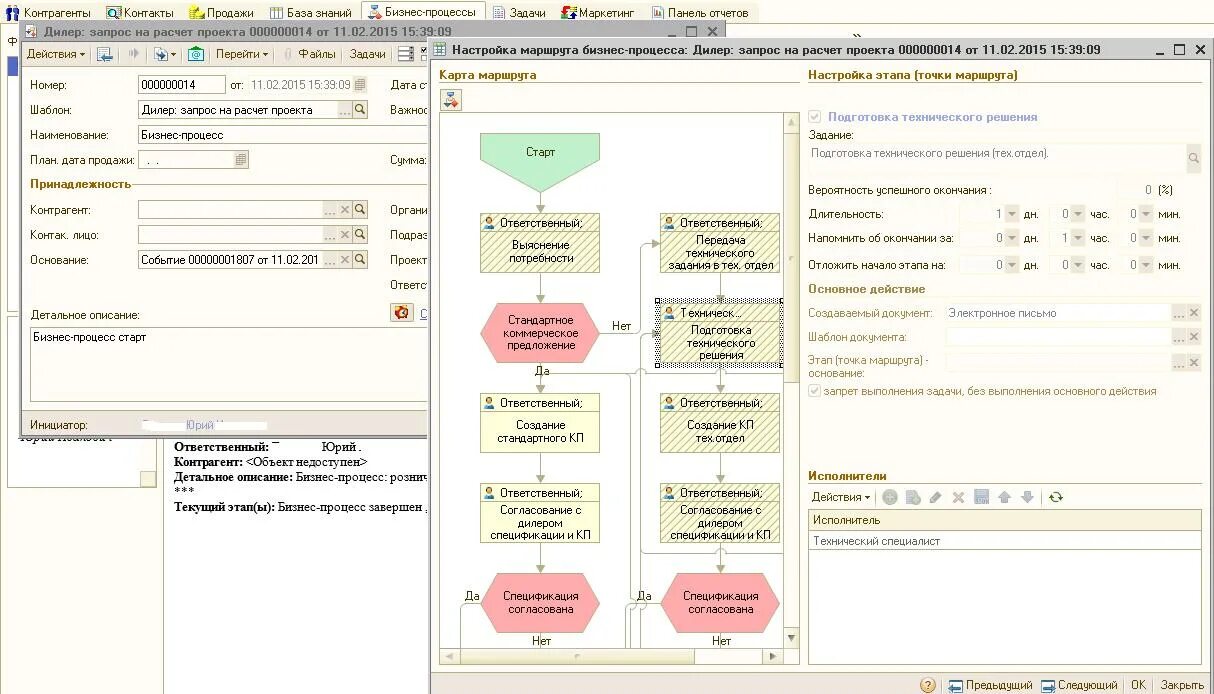Screen dimensions: 1214x694
Task: Select the Старт node in route map
Action: click(540, 162)
